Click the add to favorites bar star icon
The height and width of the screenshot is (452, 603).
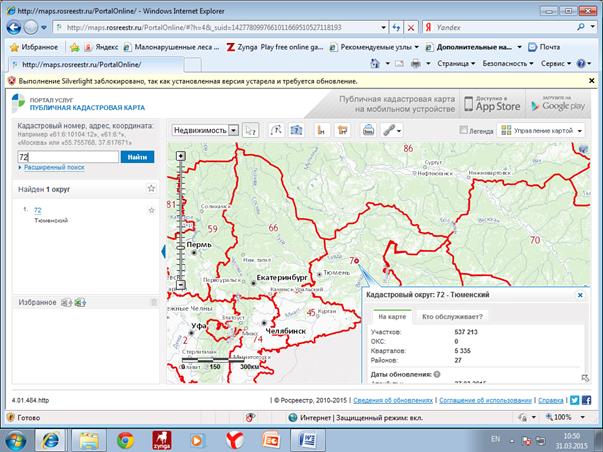(x=75, y=47)
